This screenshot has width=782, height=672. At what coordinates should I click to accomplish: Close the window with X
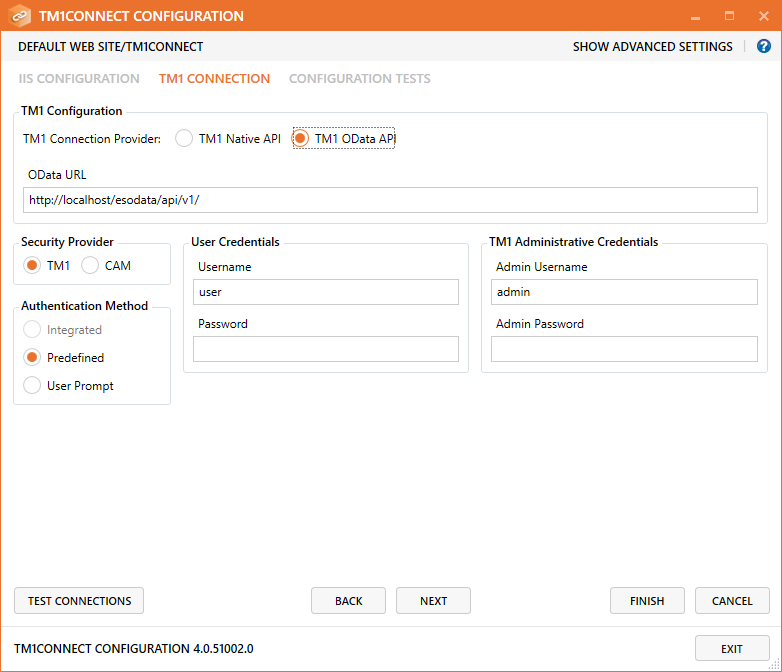point(764,16)
